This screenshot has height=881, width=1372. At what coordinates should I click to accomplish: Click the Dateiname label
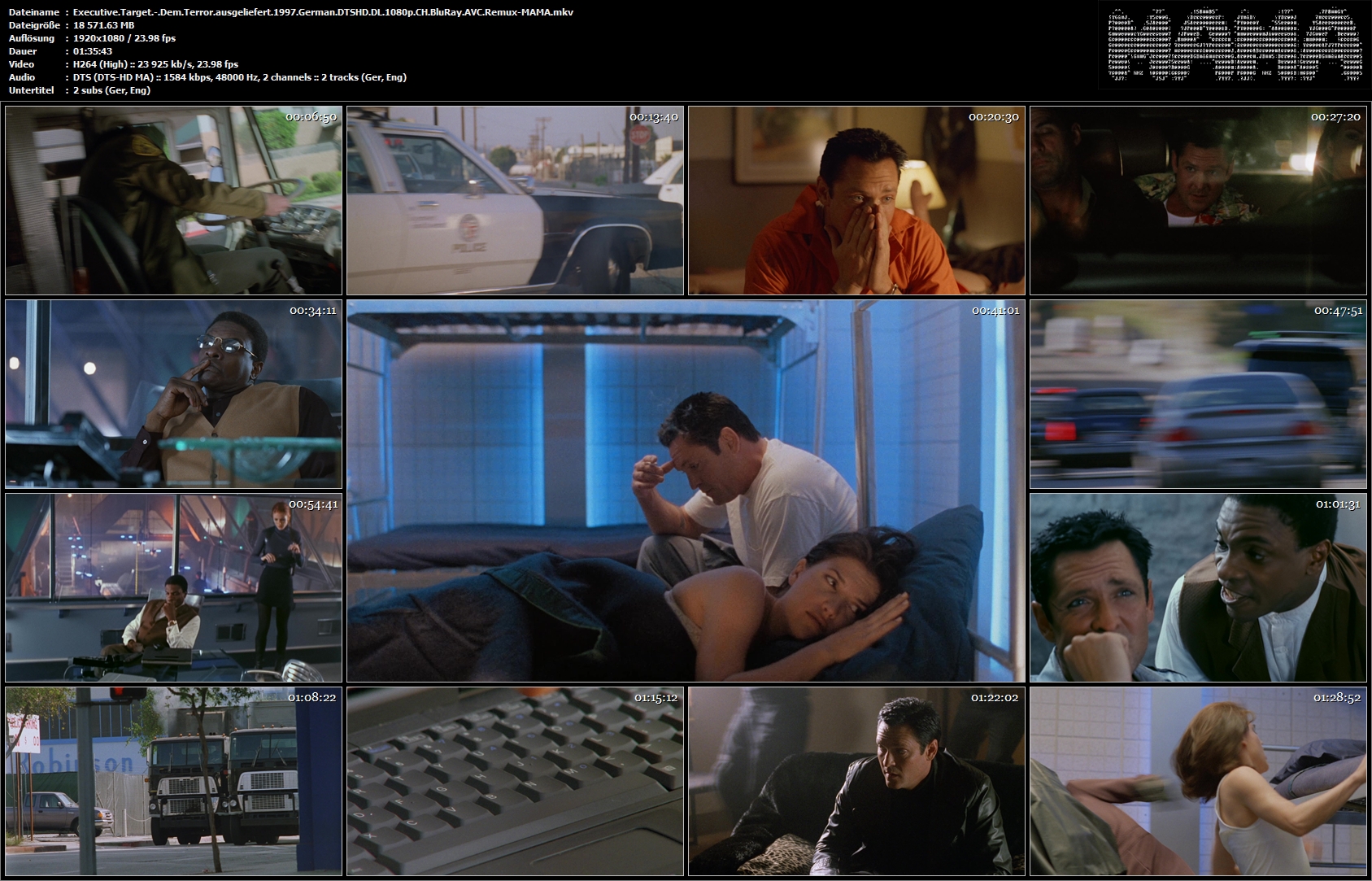tap(34, 12)
